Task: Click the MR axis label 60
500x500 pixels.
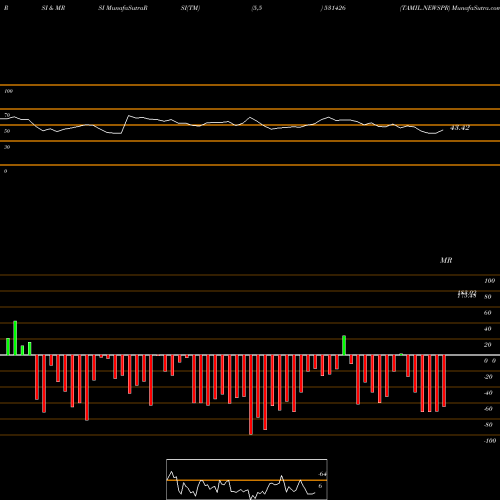Action: [x=488, y=313]
